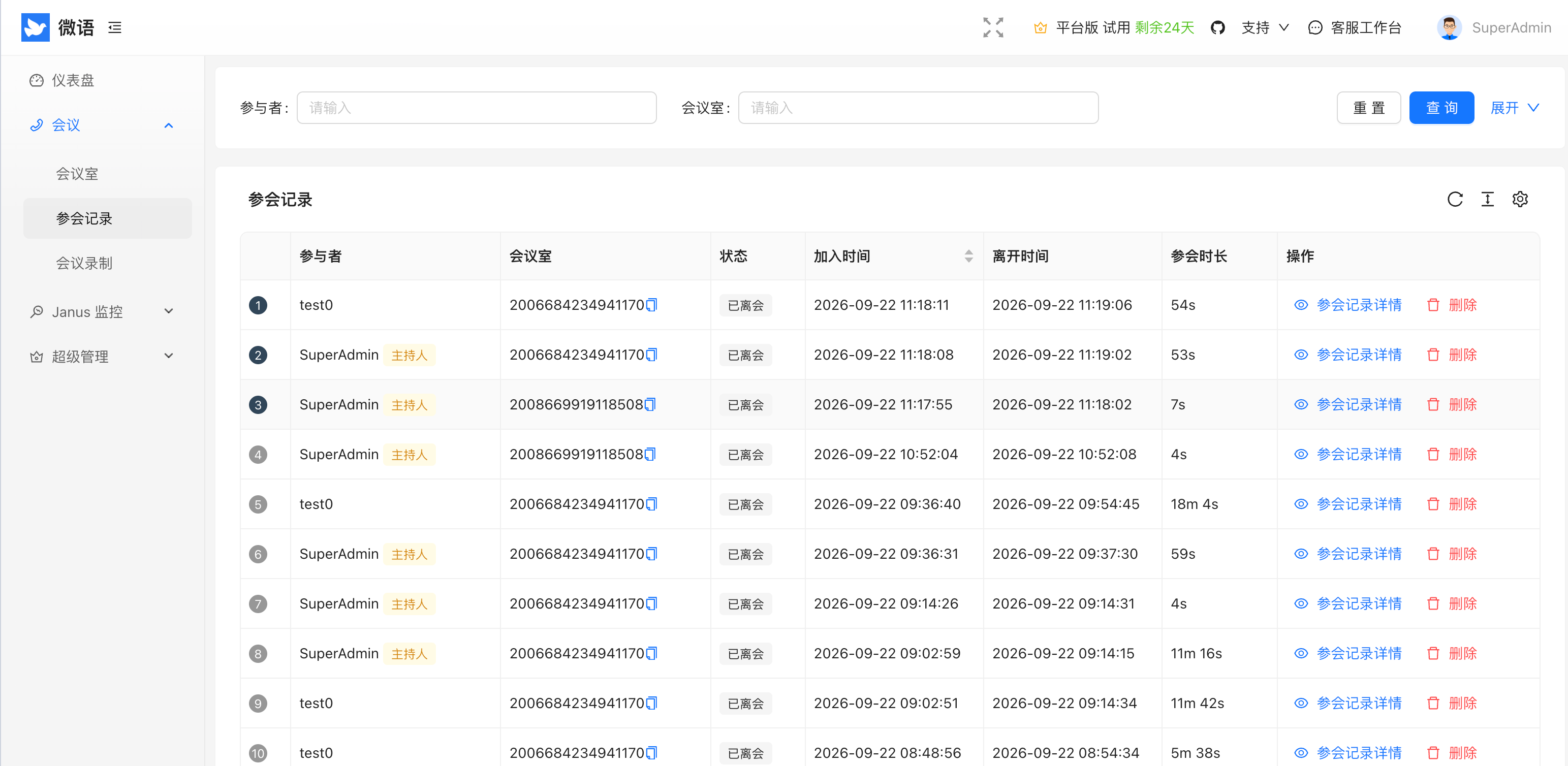Click the 微语 bird logo

(35, 27)
